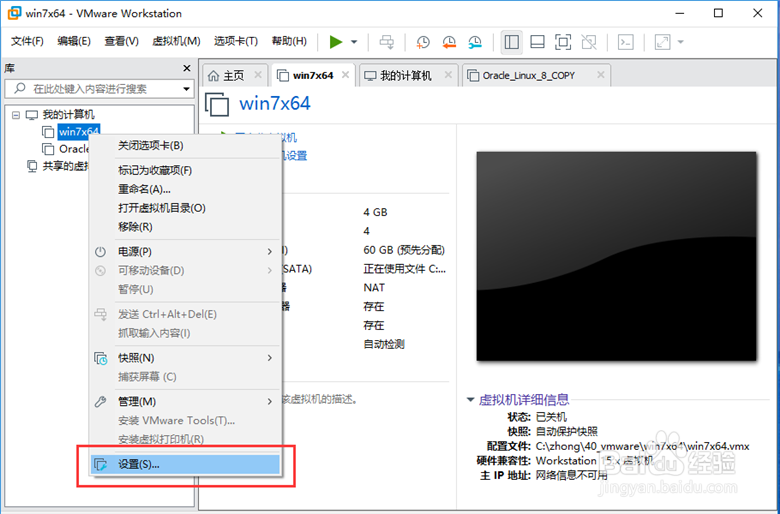The width and height of the screenshot is (780, 514).
Task: Open the stretch display dropdown arrow
Action: 681,42
